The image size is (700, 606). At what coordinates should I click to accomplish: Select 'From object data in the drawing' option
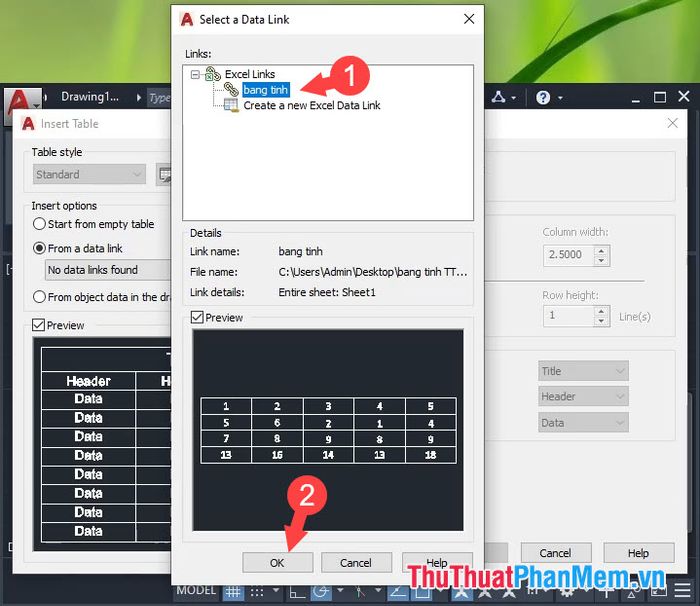pyautogui.click(x=39, y=297)
